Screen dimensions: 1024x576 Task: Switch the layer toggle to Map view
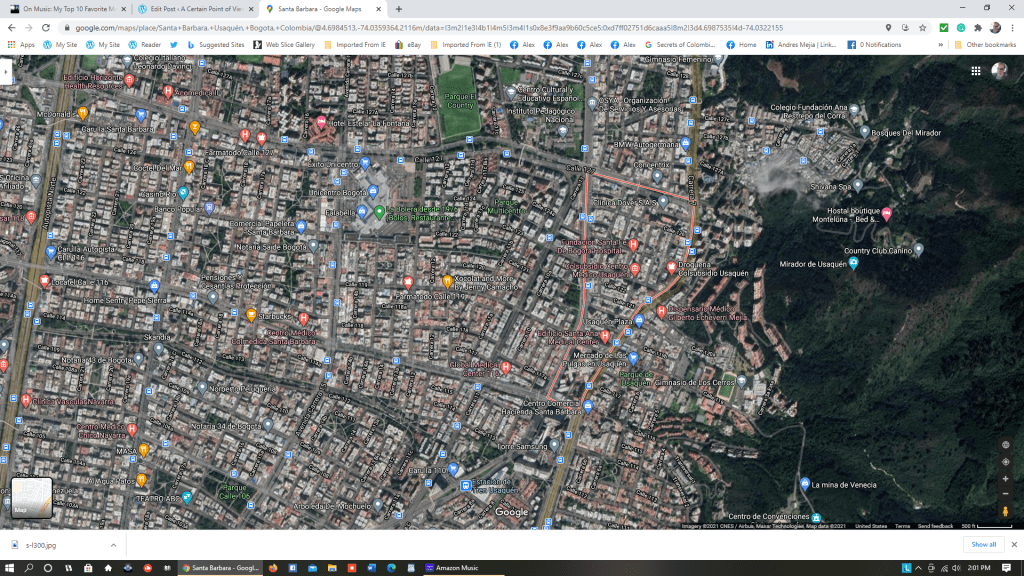32,498
